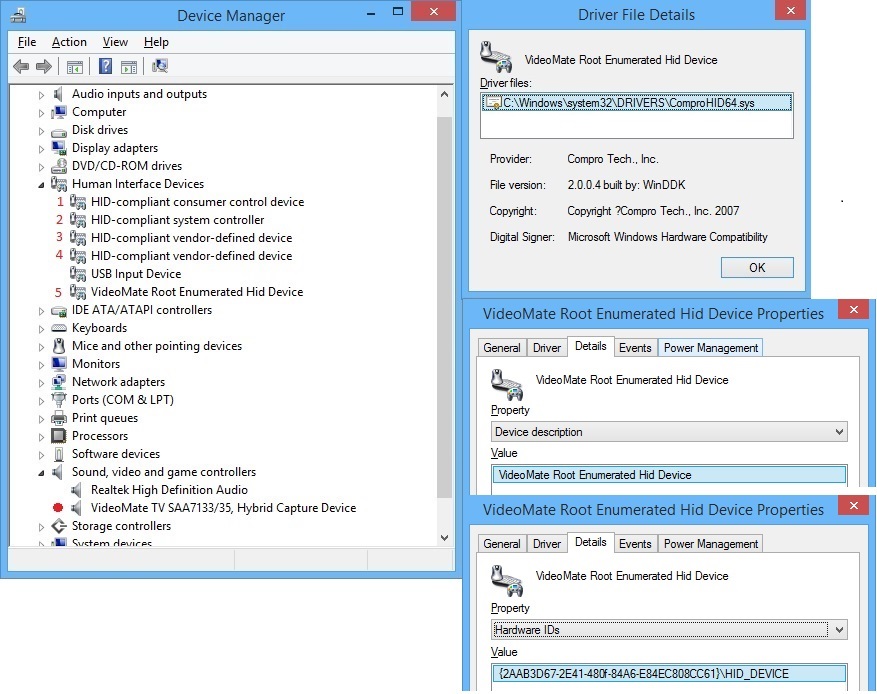Select the IDE ATA/ATAPI controllers icon
The image size is (877, 694).
[59, 310]
